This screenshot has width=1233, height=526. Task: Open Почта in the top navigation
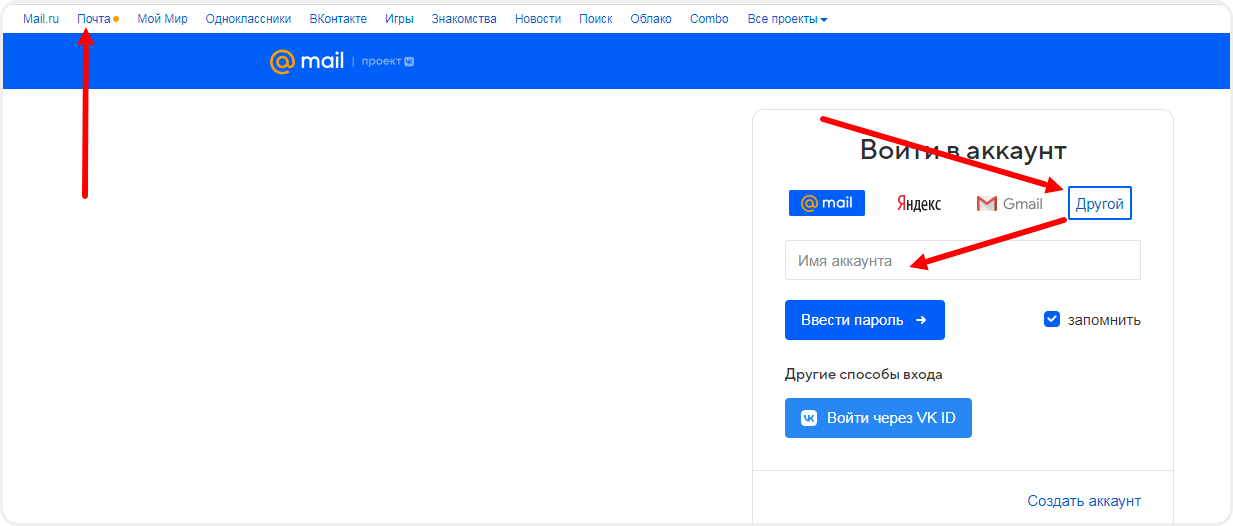pos(94,19)
